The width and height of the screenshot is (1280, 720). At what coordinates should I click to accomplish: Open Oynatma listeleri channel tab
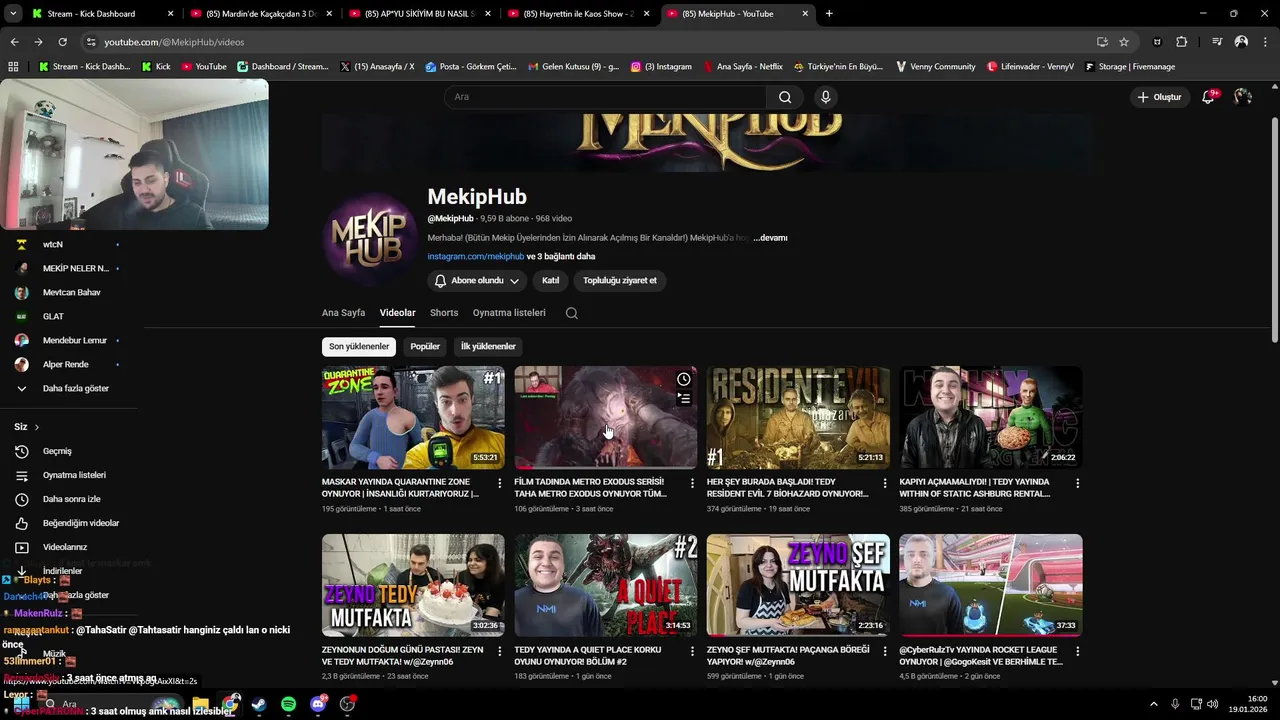509,313
